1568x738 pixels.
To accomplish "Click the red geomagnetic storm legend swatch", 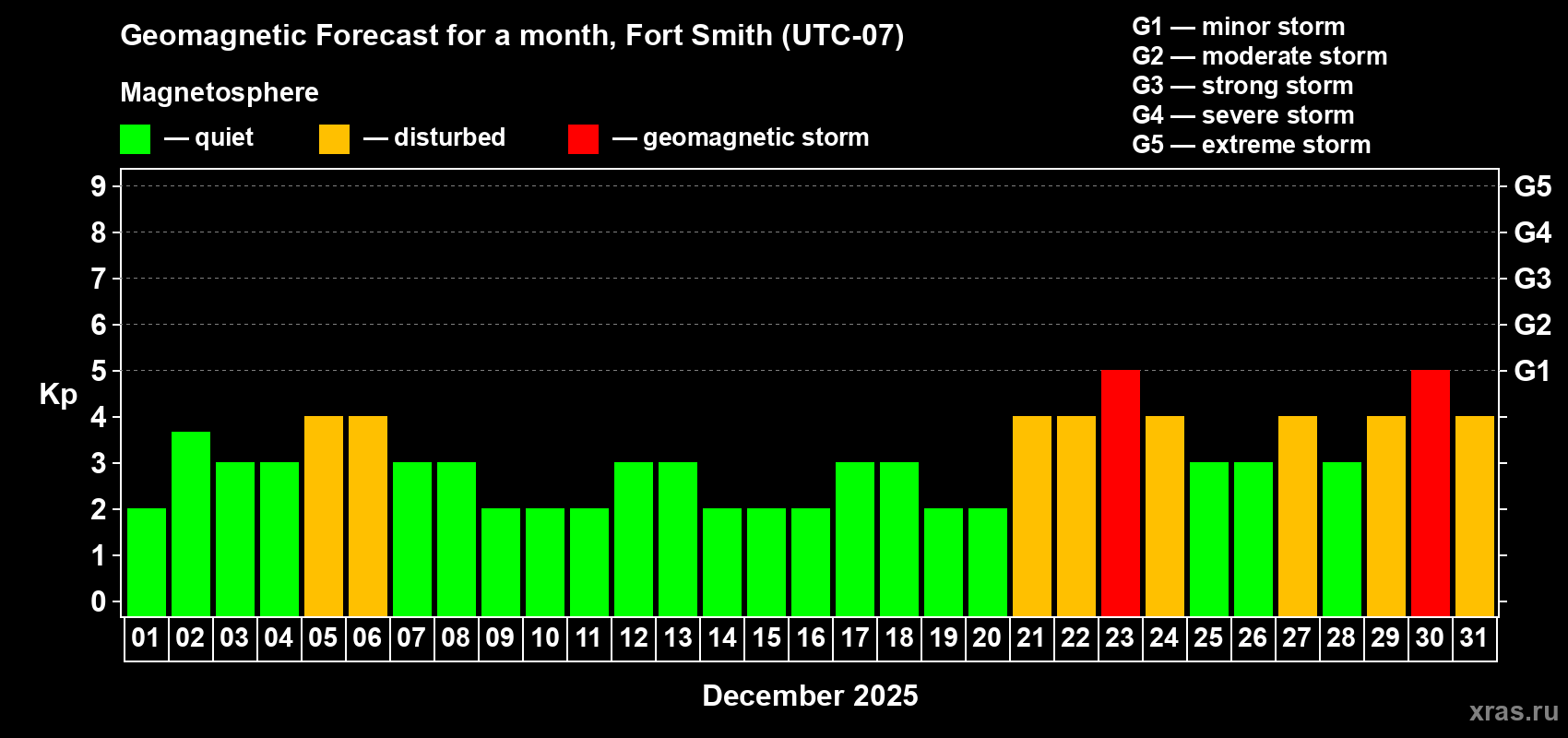I will (583, 139).
